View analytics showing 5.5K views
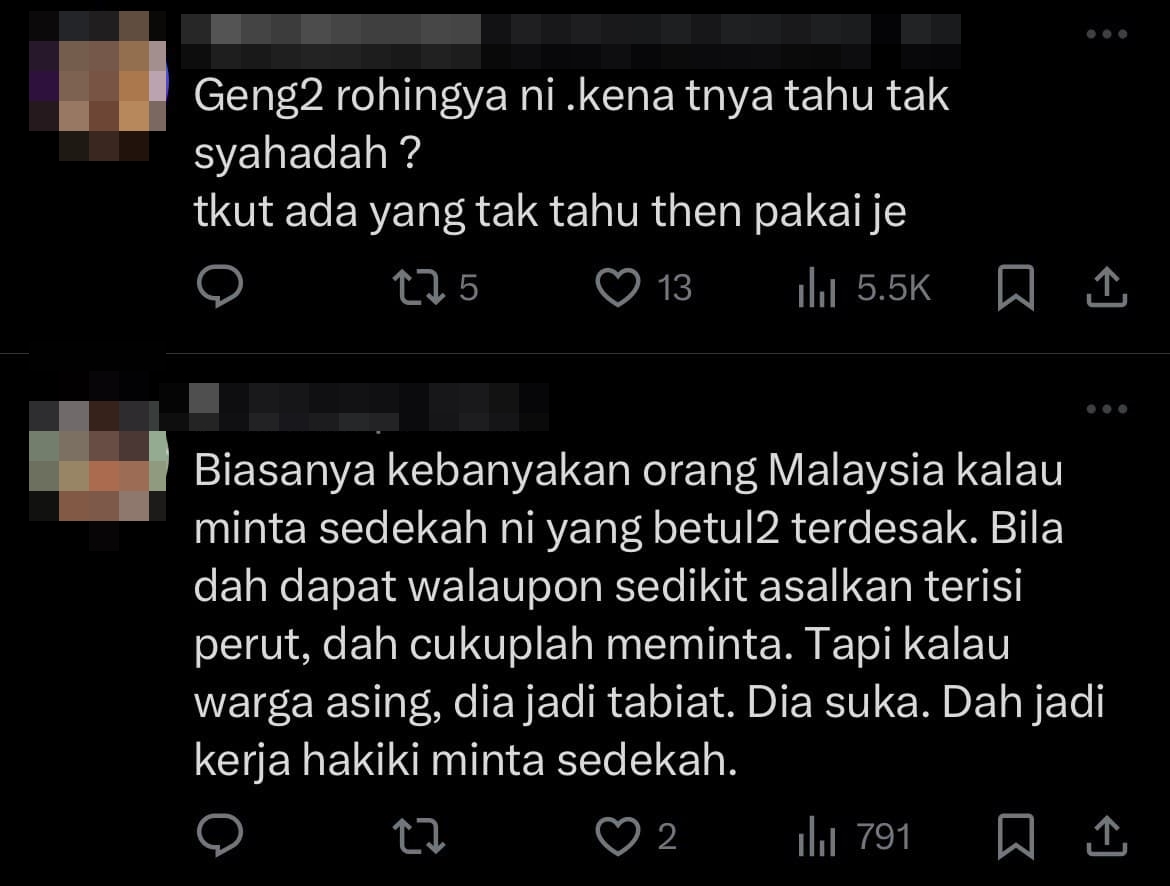The image size is (1170, 886). click(864, 288)
